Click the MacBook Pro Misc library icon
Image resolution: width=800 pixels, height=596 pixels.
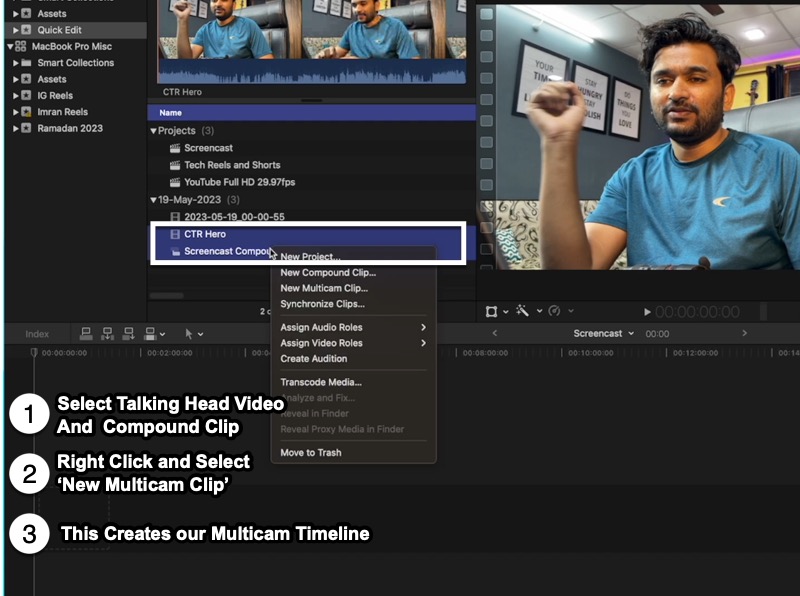[21, 46]
